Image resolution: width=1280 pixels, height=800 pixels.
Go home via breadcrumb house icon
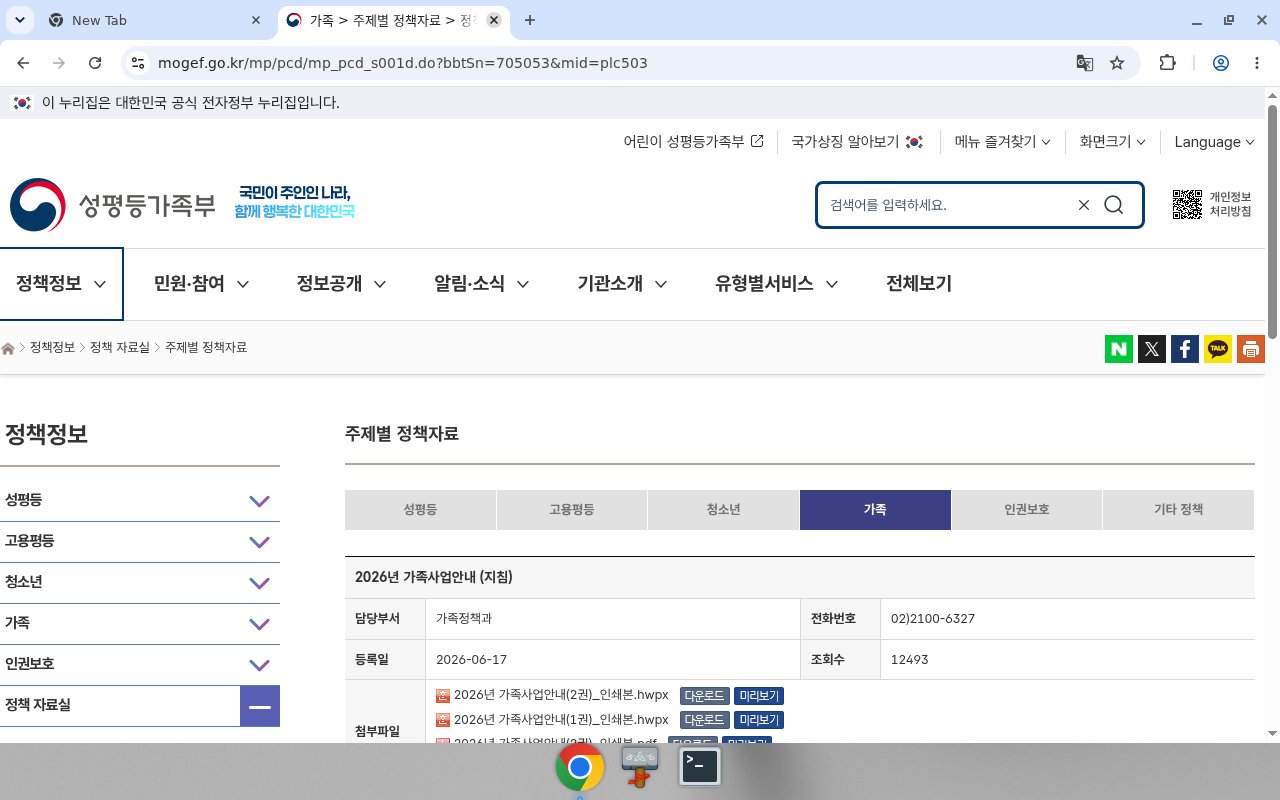[x=9, y=348]
